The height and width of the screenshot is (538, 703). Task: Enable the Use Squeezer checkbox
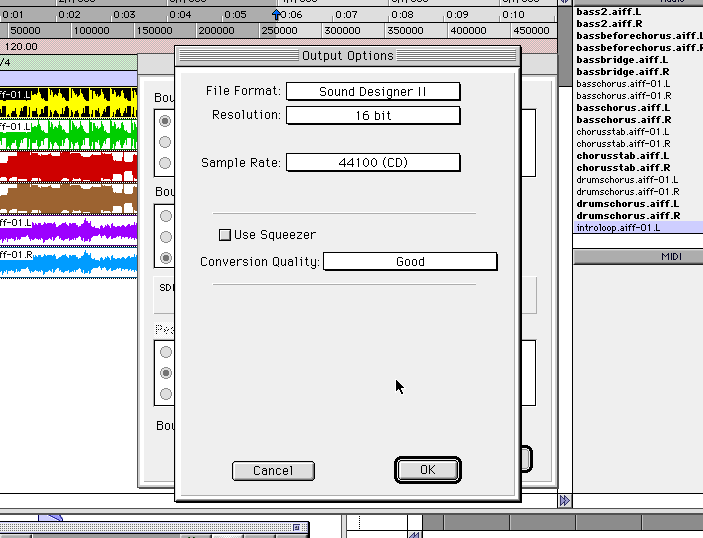click(225, 235)
